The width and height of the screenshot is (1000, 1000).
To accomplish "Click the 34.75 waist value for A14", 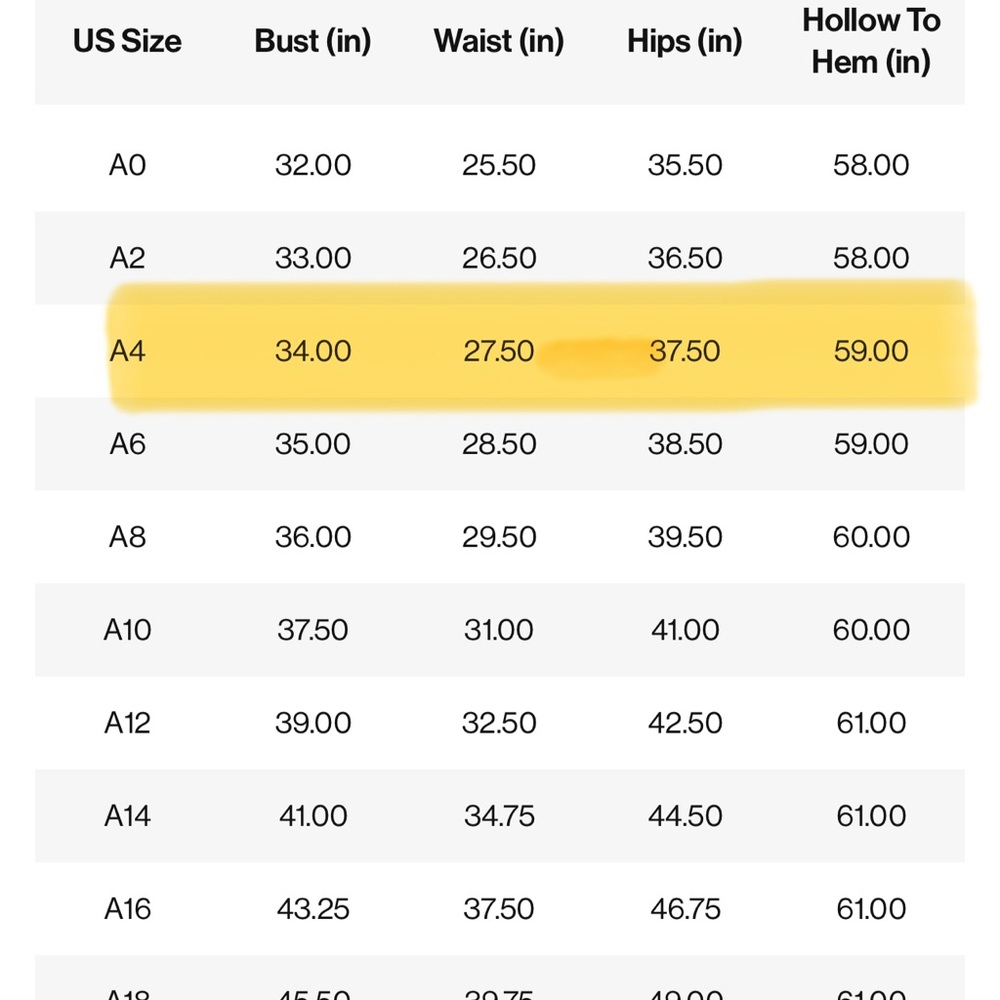I will [499, 816].
